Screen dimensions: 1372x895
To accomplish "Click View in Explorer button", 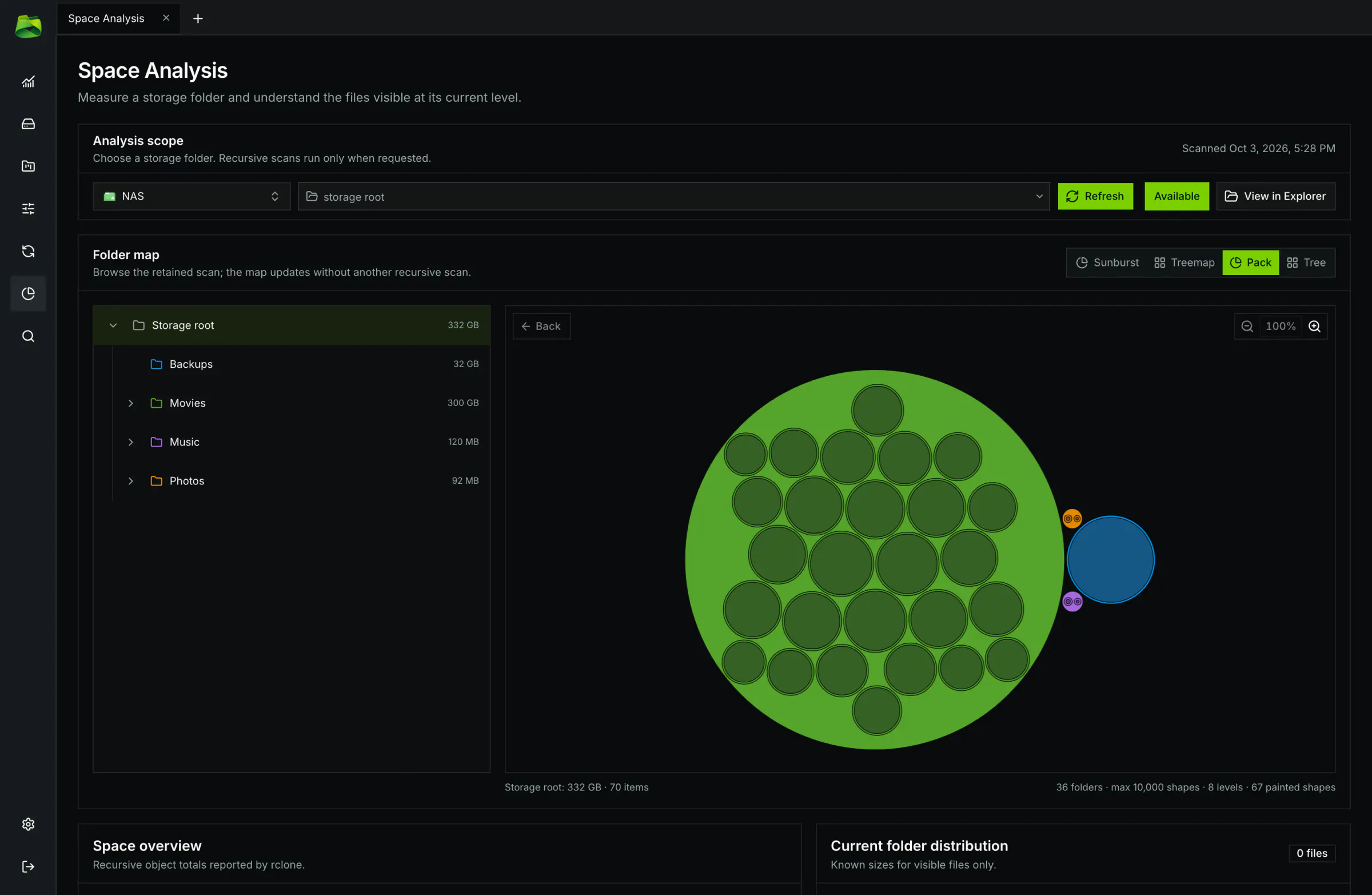I will click(x=1275, y=197).
